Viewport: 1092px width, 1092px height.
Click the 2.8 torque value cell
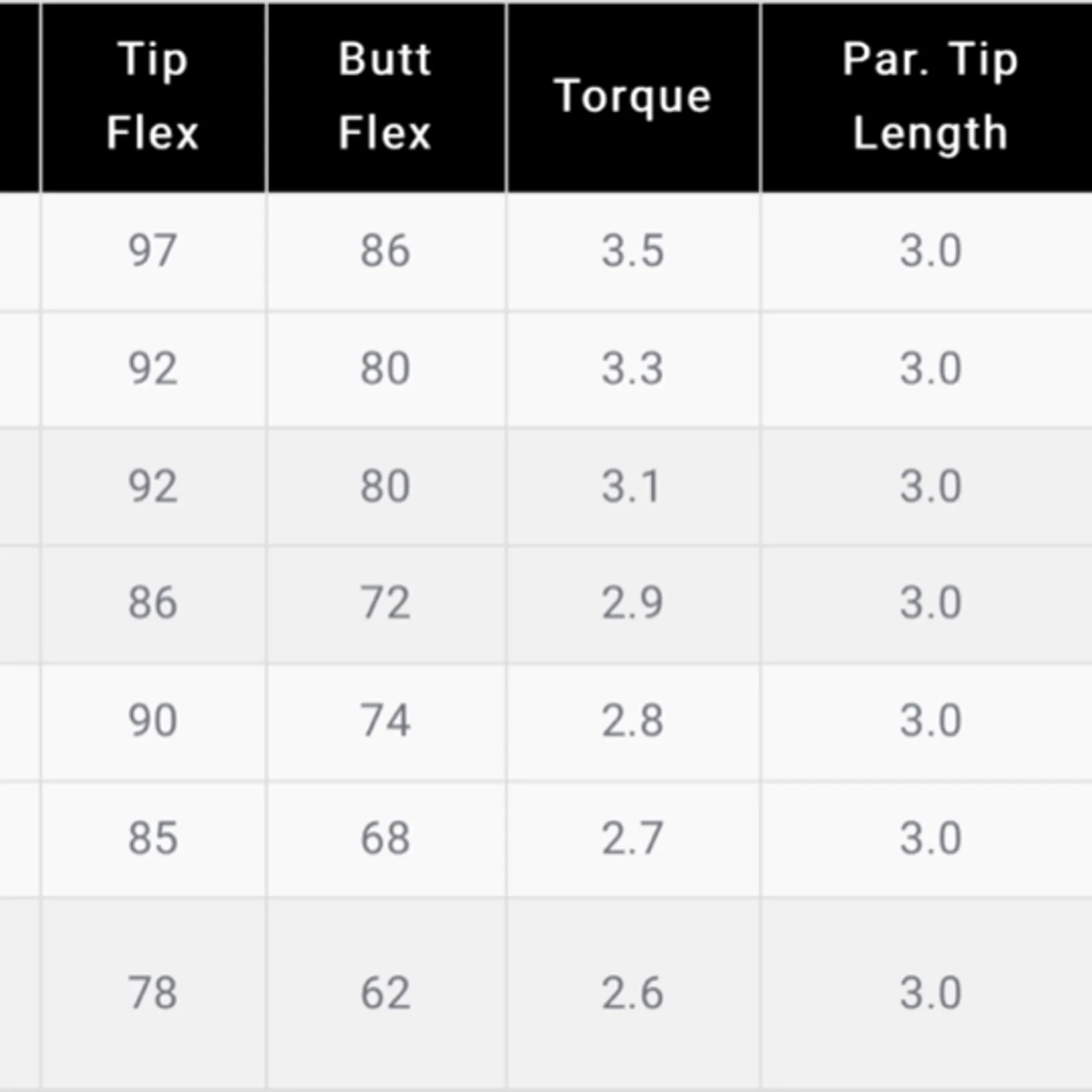633,721
